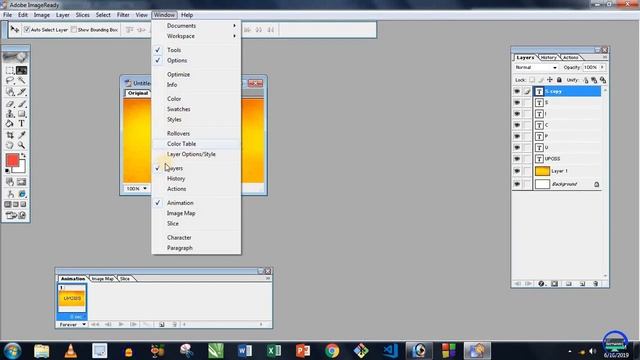This screenshot has height=360, width=640.
Task: Click the swap foreground/background colors arrow
Action: (x=23, y=156)
